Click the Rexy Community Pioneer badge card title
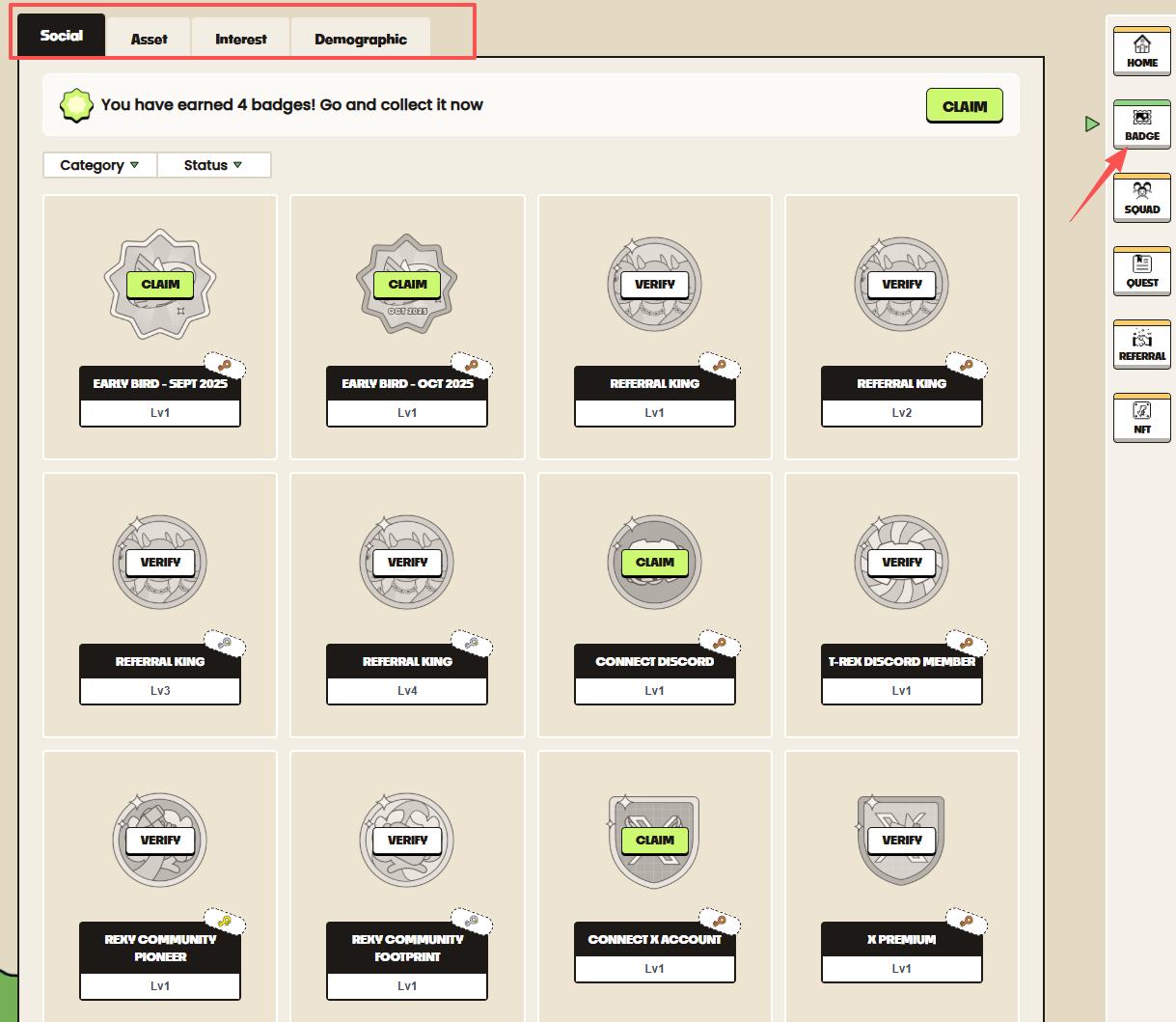 160,948
